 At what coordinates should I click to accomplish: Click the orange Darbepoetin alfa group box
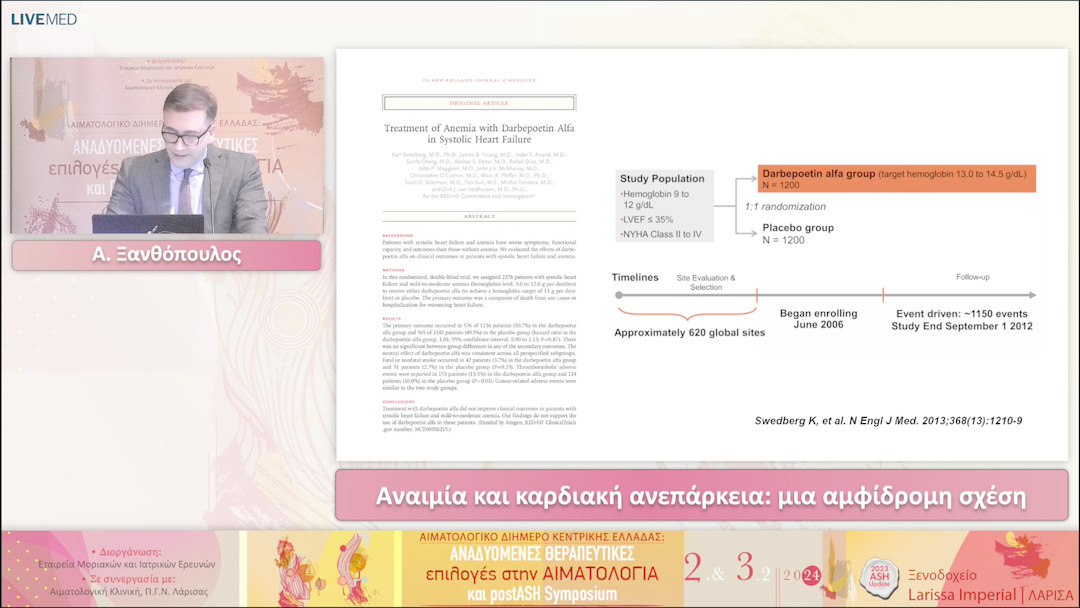(896, 179)
